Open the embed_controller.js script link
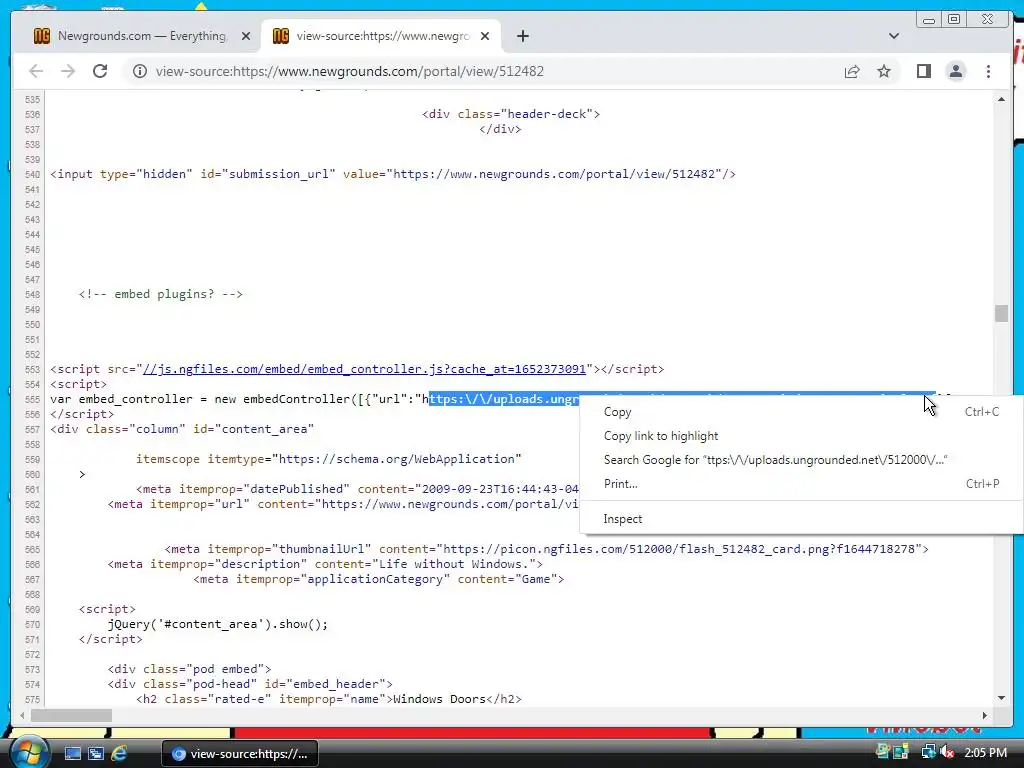The image size is (1024, 768). pos(364,369)
